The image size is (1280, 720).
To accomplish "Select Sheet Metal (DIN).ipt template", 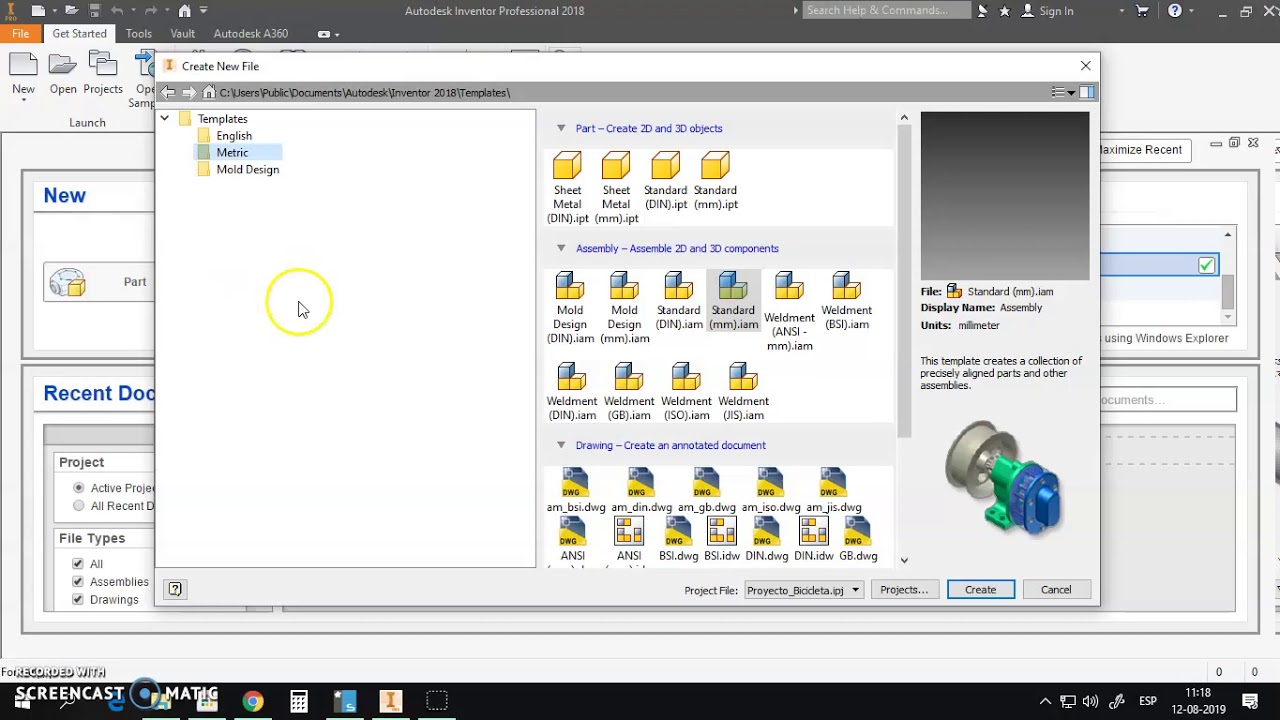I will click(x=567, y=188).
